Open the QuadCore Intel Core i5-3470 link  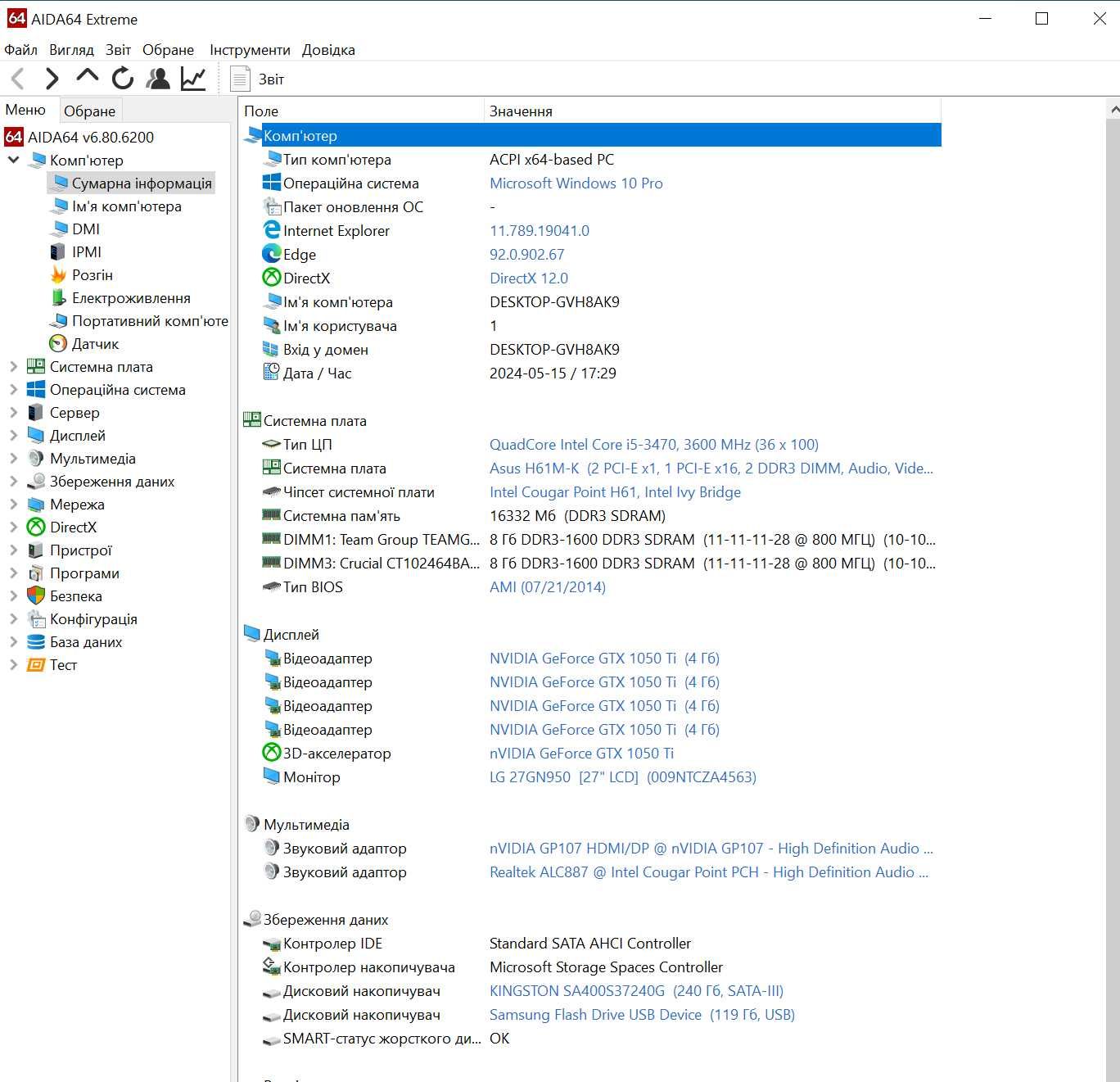pyautogui.click(x=654, y=445)
